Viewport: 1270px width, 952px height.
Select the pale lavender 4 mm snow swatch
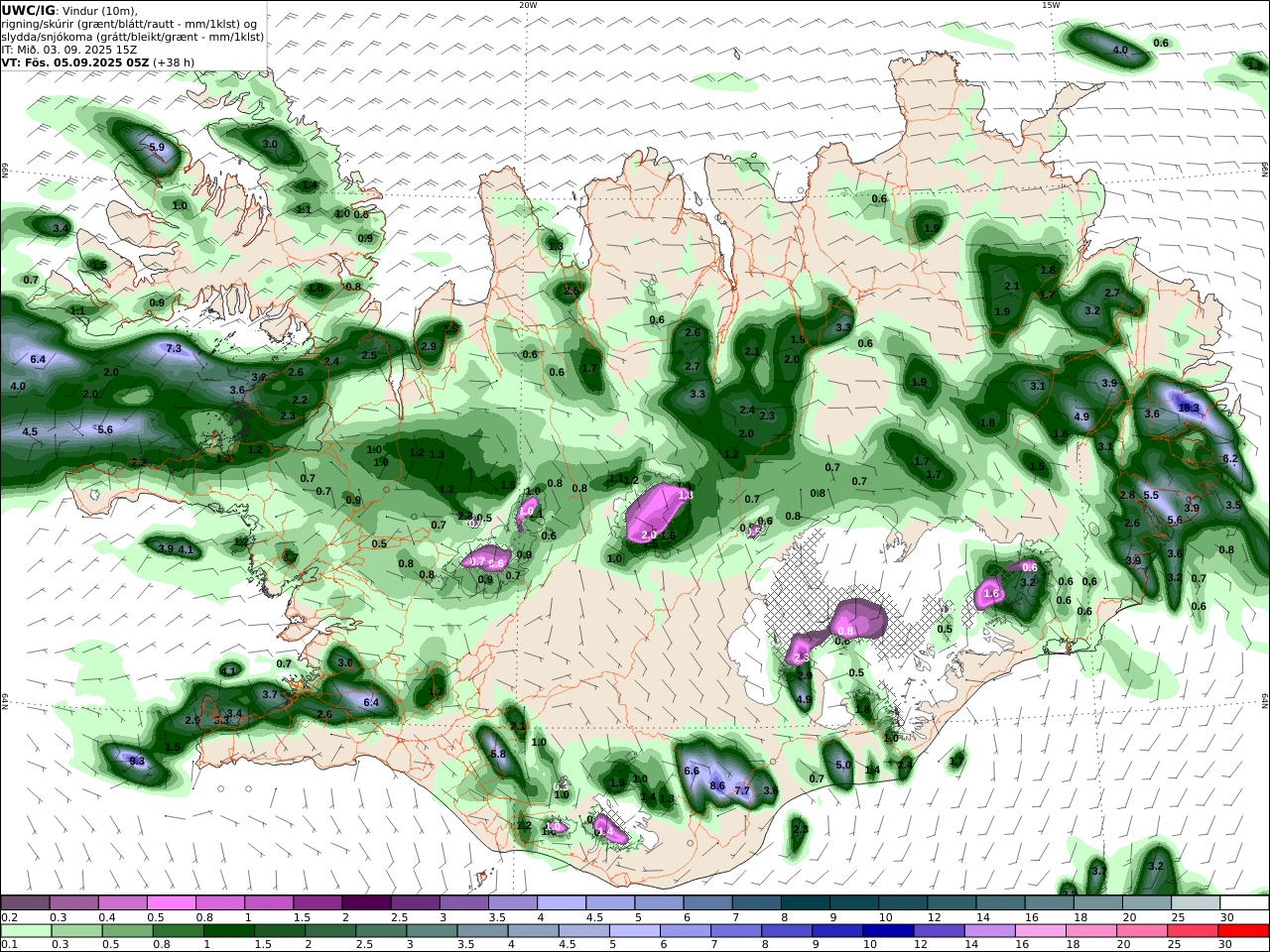pyautogui.click(x=562, y=902)
